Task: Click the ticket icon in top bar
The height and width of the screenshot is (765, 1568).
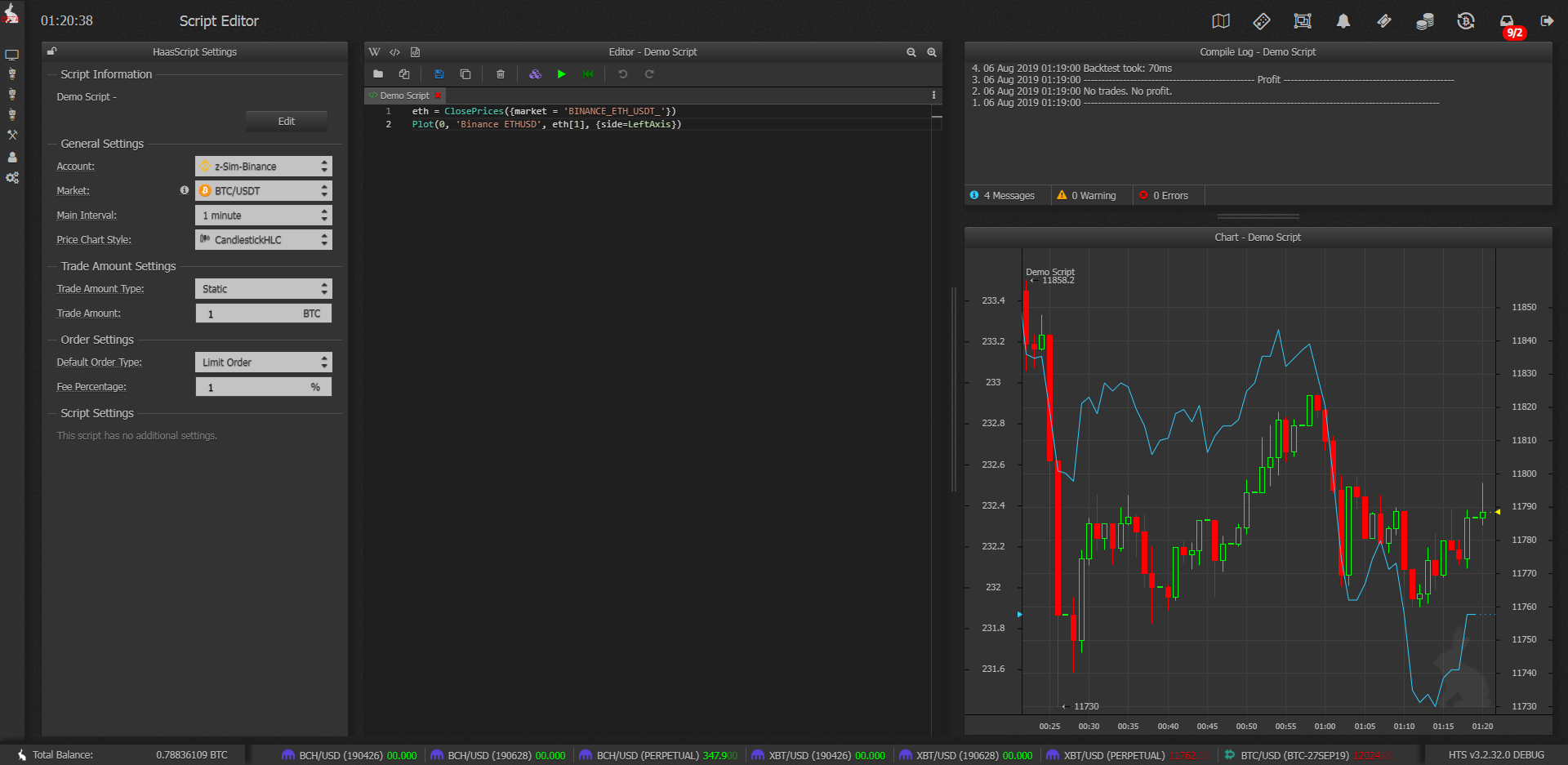Action: click(x=1384, y=21)
